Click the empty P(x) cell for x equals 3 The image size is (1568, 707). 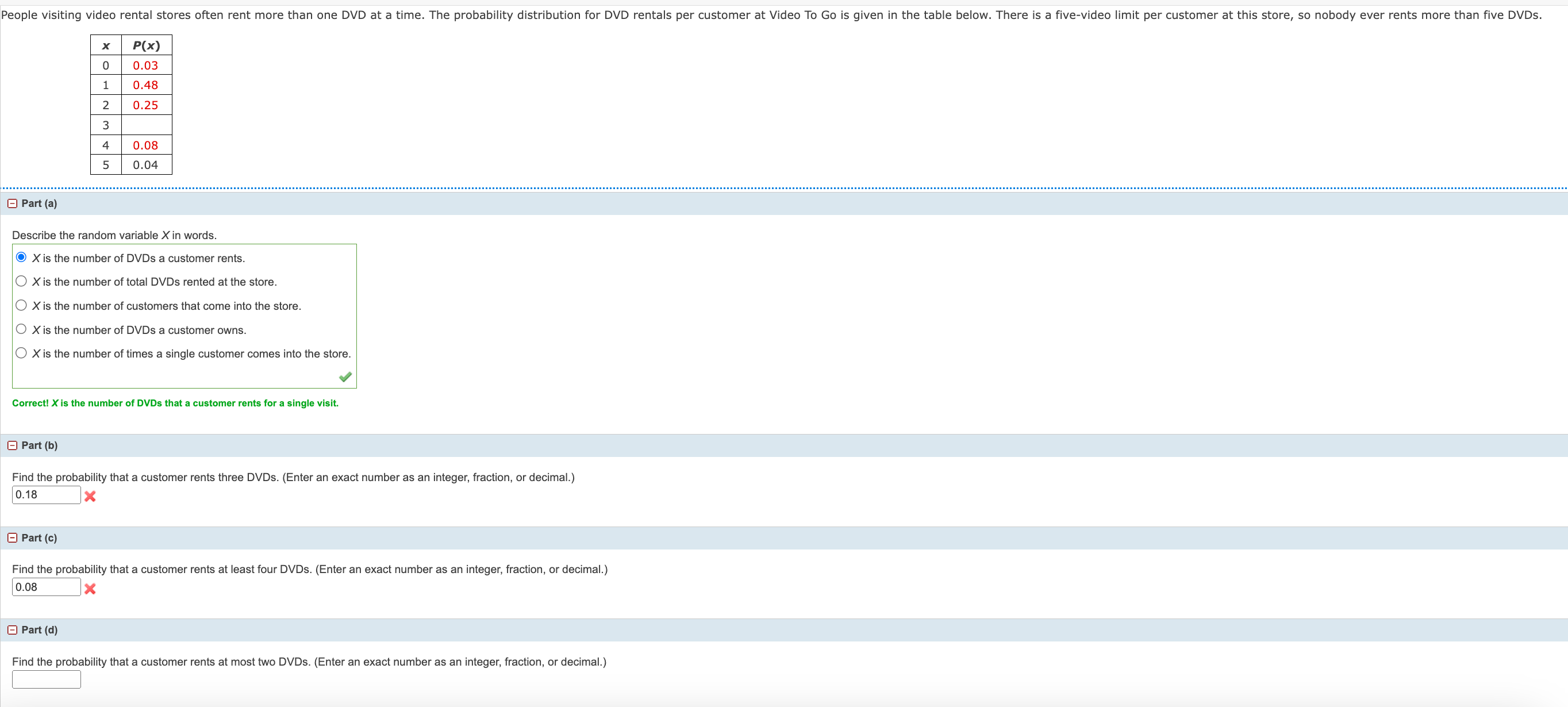point(146,124)
